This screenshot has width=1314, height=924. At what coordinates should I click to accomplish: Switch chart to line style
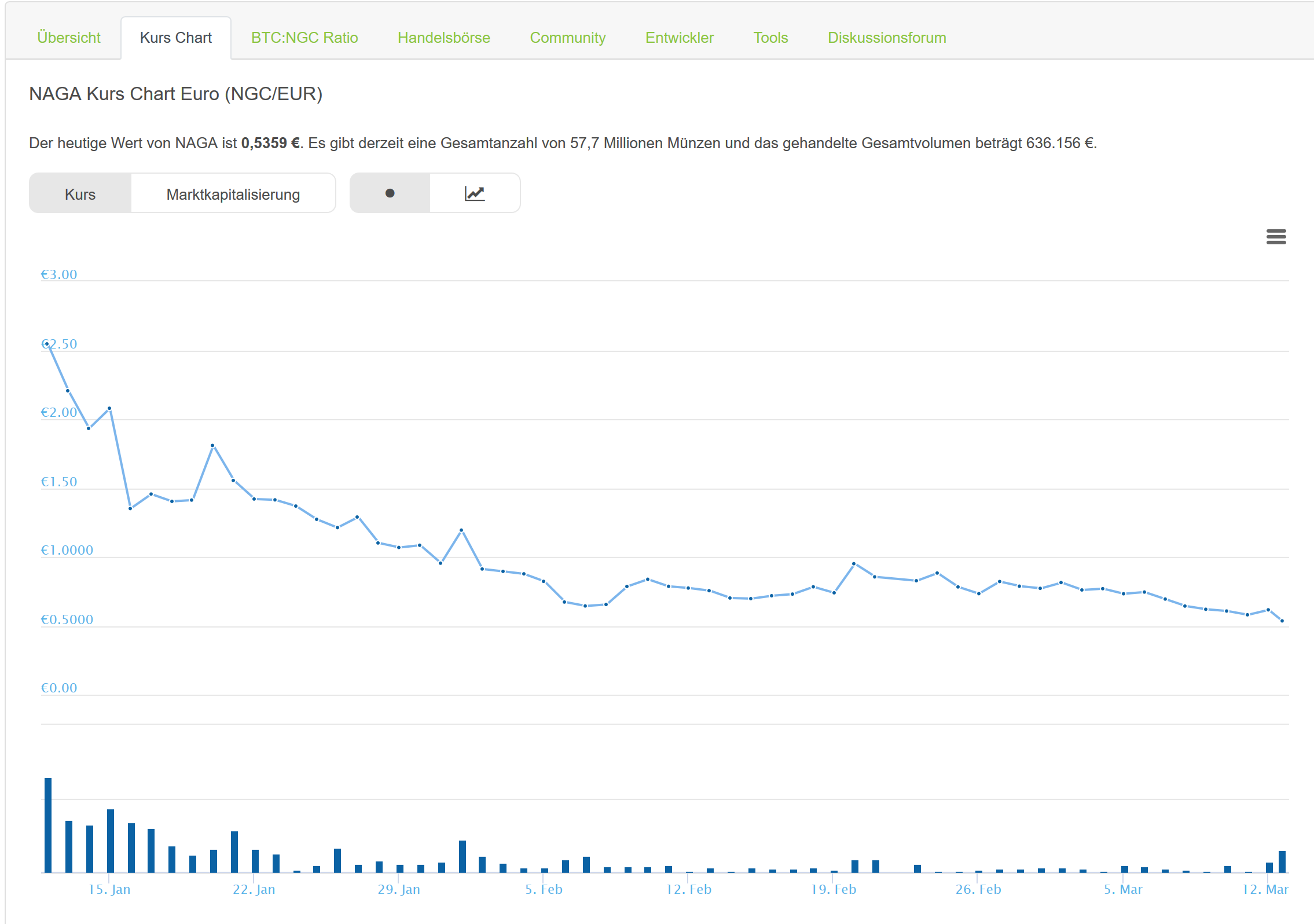coord(475,193)
